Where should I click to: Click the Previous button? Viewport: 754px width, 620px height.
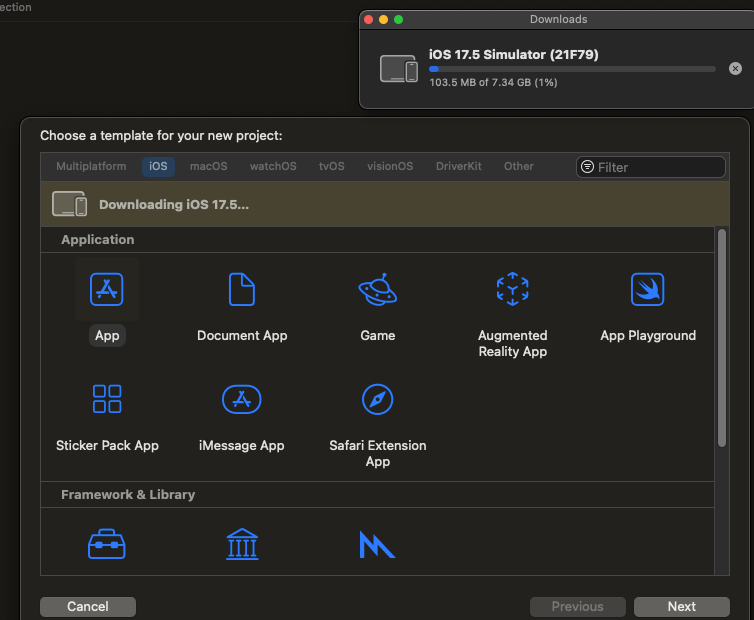[x=578, y=607]
